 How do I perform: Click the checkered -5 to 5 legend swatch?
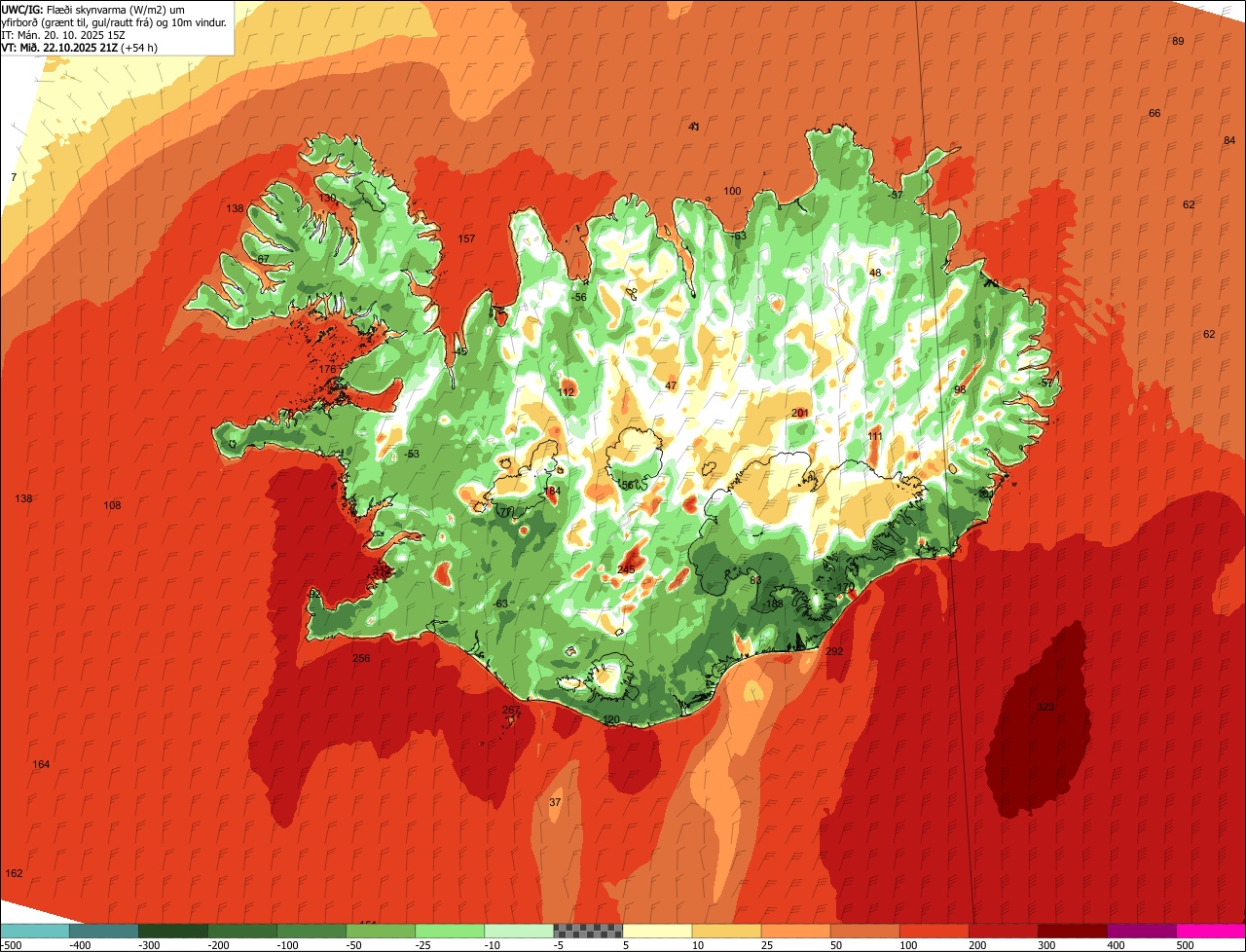587,931
